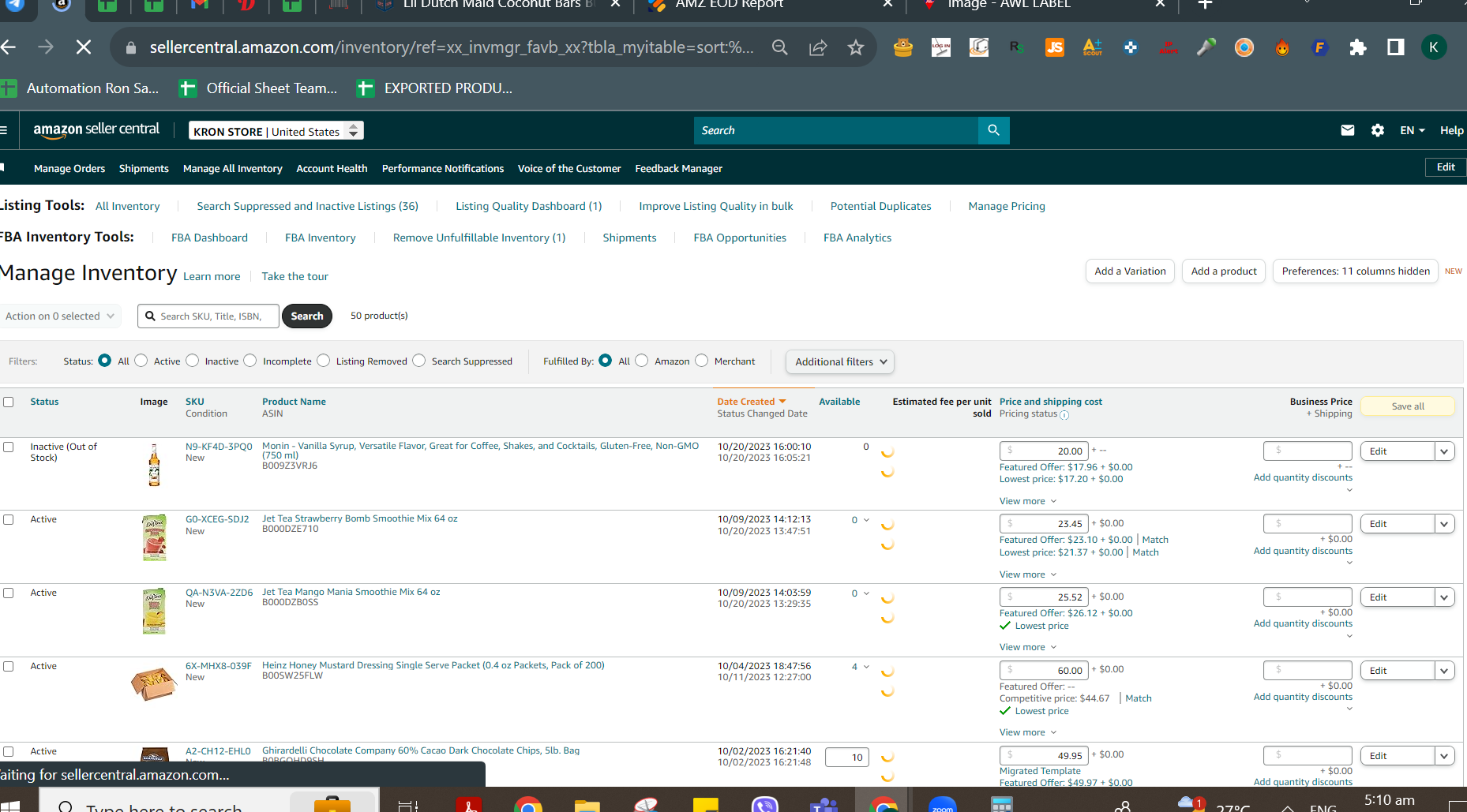
Task: Go forward in browser history
Action: point(46,47)
